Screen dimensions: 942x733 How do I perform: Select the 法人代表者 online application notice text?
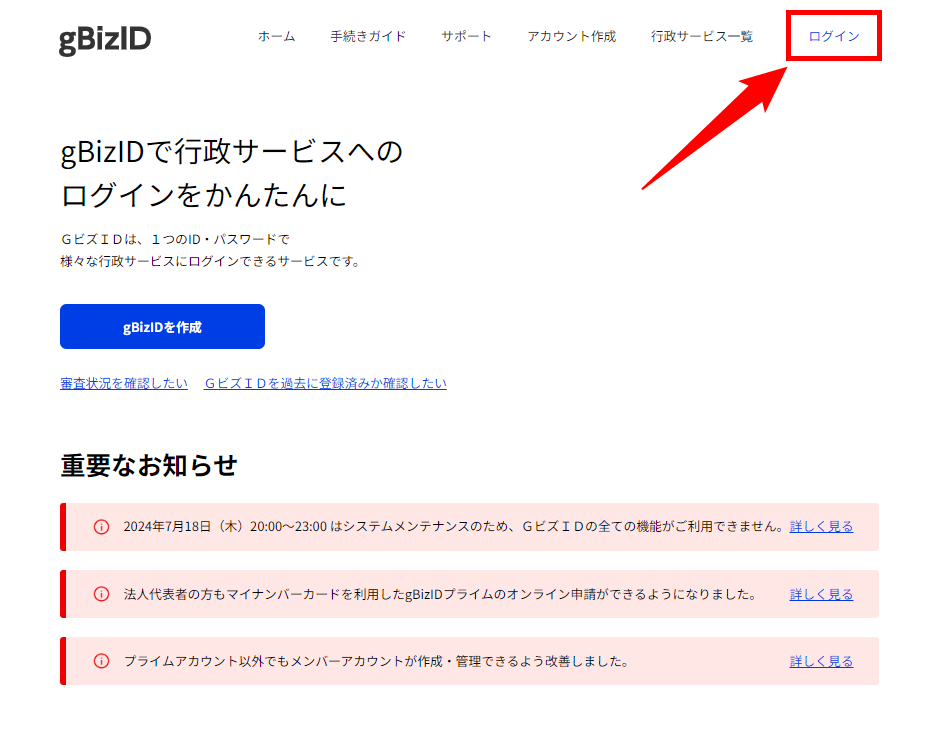[x=440, y=594]
